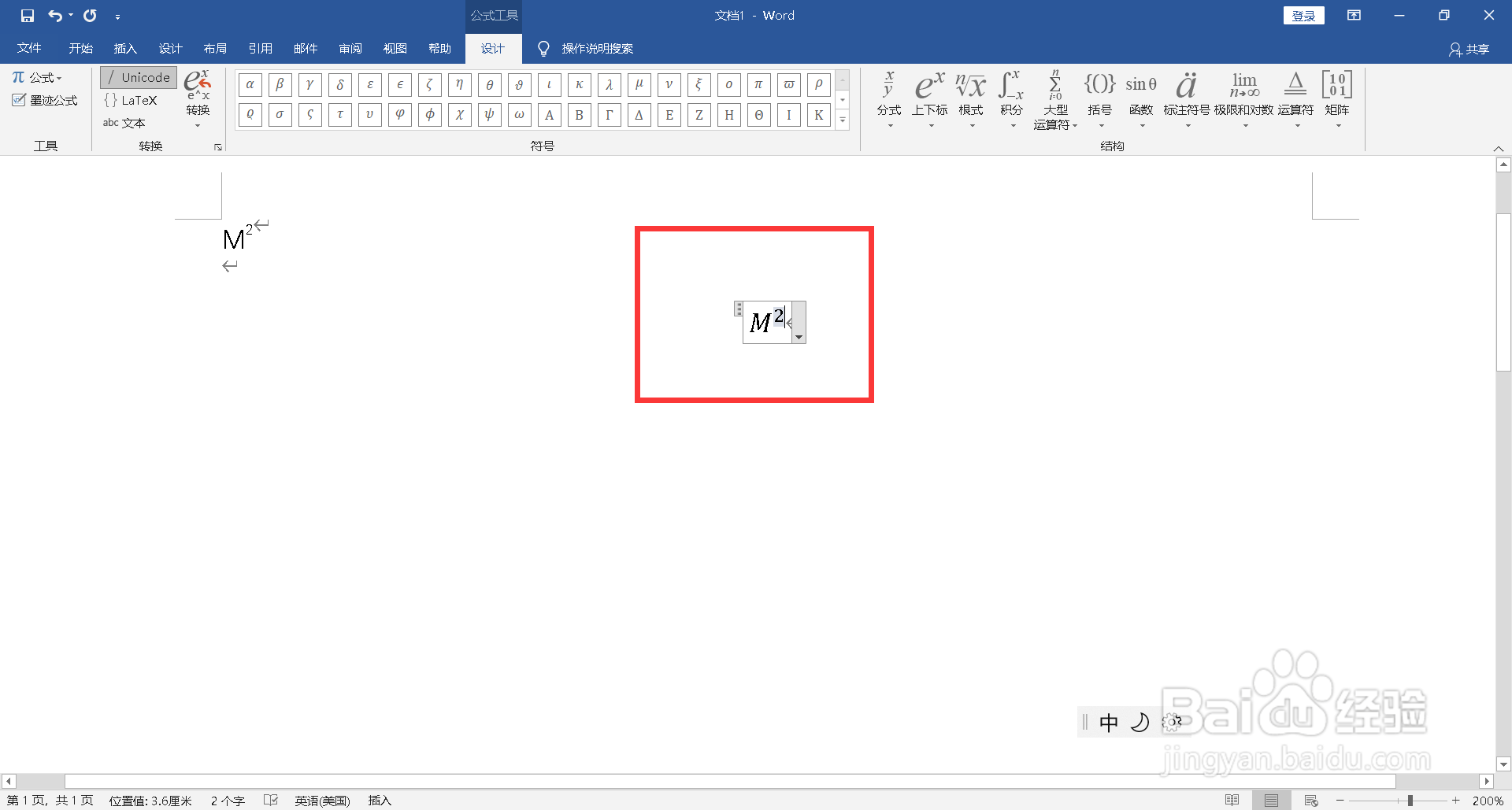Image resolution: width=1512 pixels, height=810 pixels.
Task: Open the 积分 integral structure menu
Action: (1011, 99)
